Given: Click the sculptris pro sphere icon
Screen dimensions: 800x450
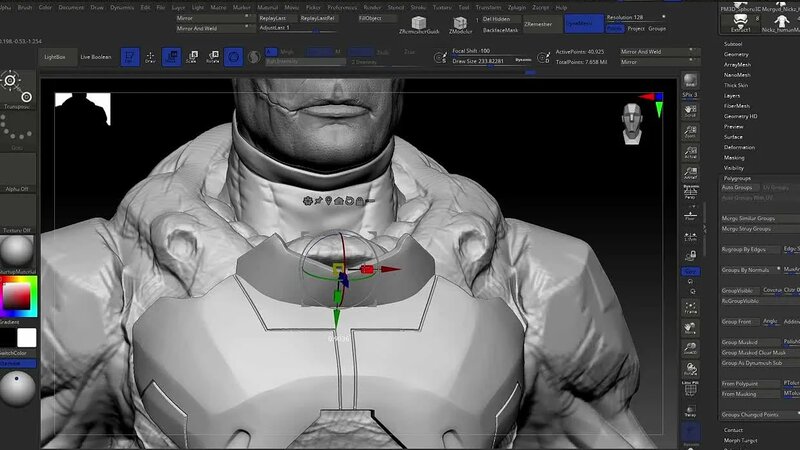Looking at the screenshot, I should pos(254,57).
